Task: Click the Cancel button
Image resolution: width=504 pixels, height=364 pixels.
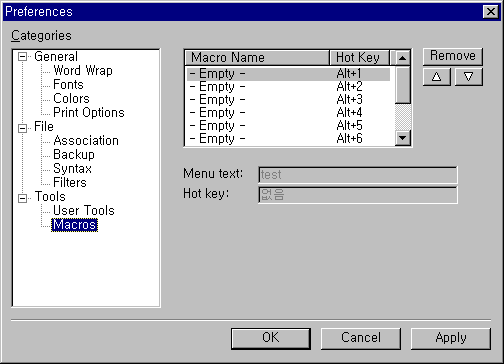Action: (x=361, y=338)
